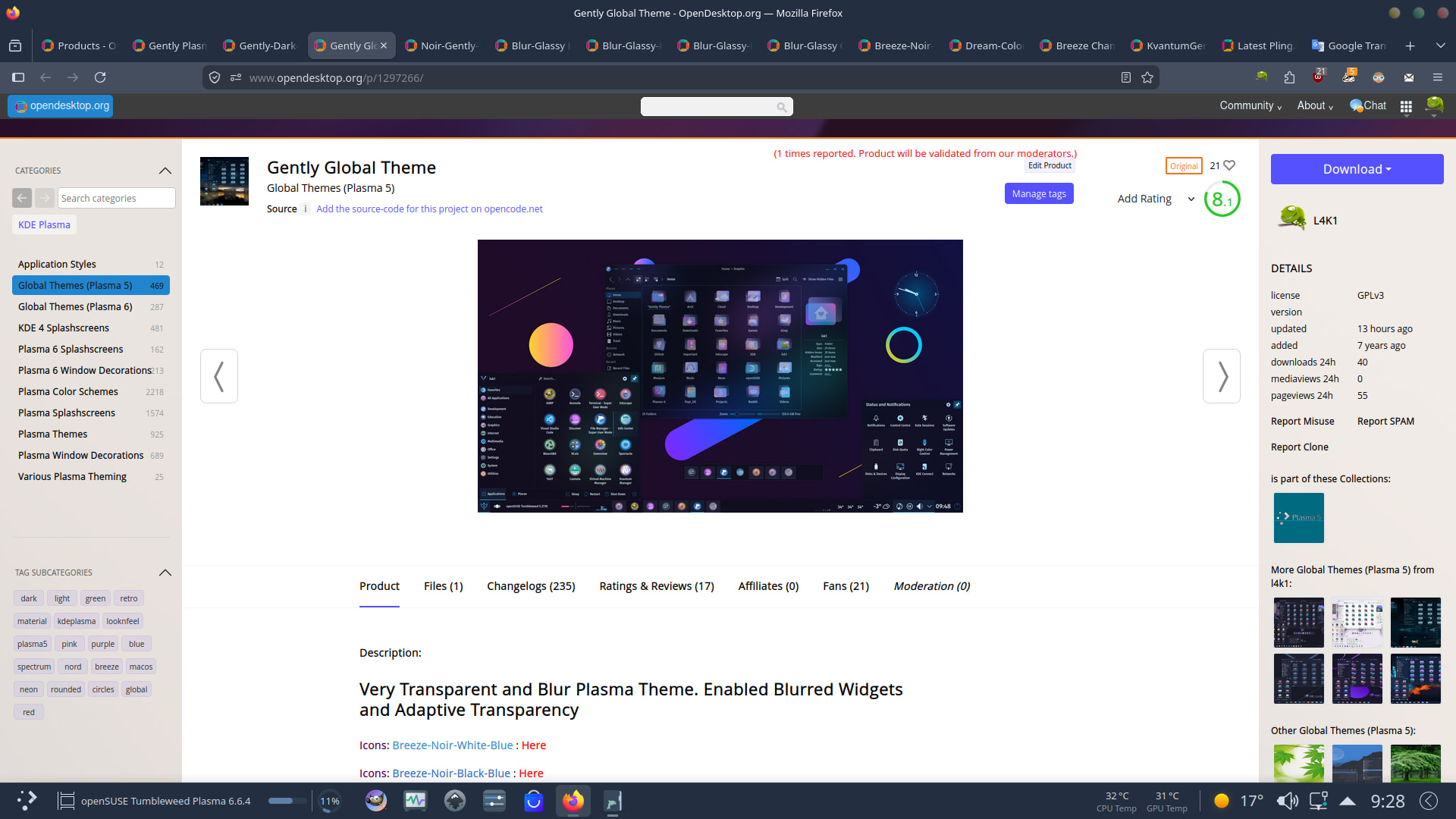The image size is (1456, 819).
Task: Expand the Add Rating dropdown
Action: 1191,199
